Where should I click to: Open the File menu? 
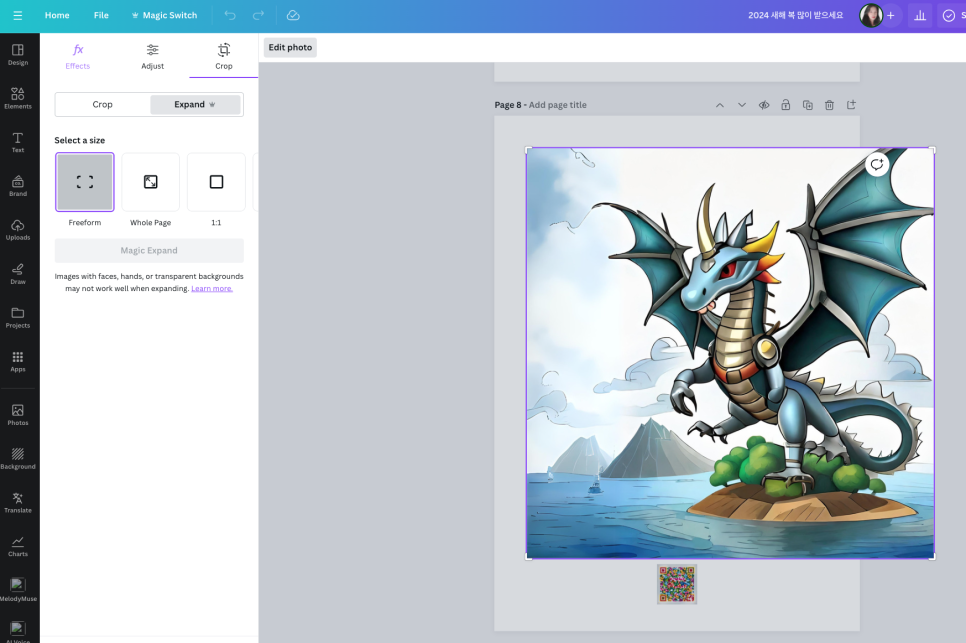(x=101, y=15)
